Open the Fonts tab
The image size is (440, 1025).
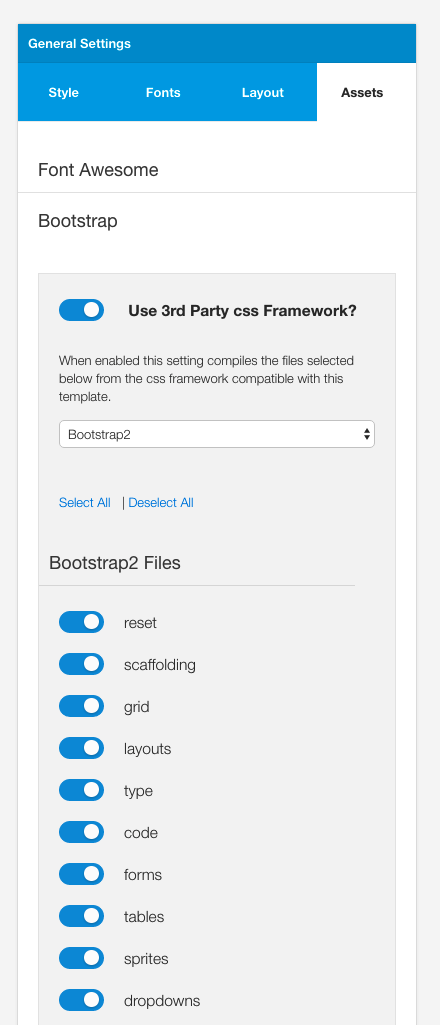[163, 92]
